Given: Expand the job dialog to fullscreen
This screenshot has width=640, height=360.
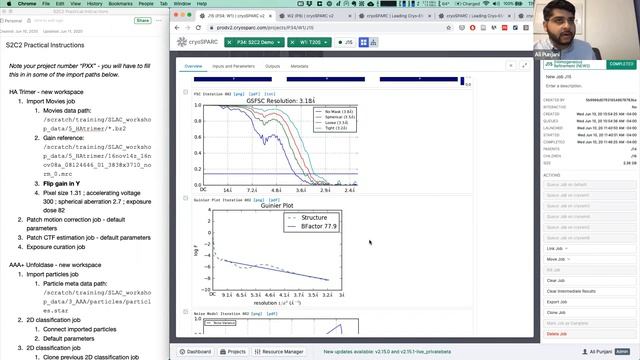Looking at the screenshot, I should coord(524,65).
